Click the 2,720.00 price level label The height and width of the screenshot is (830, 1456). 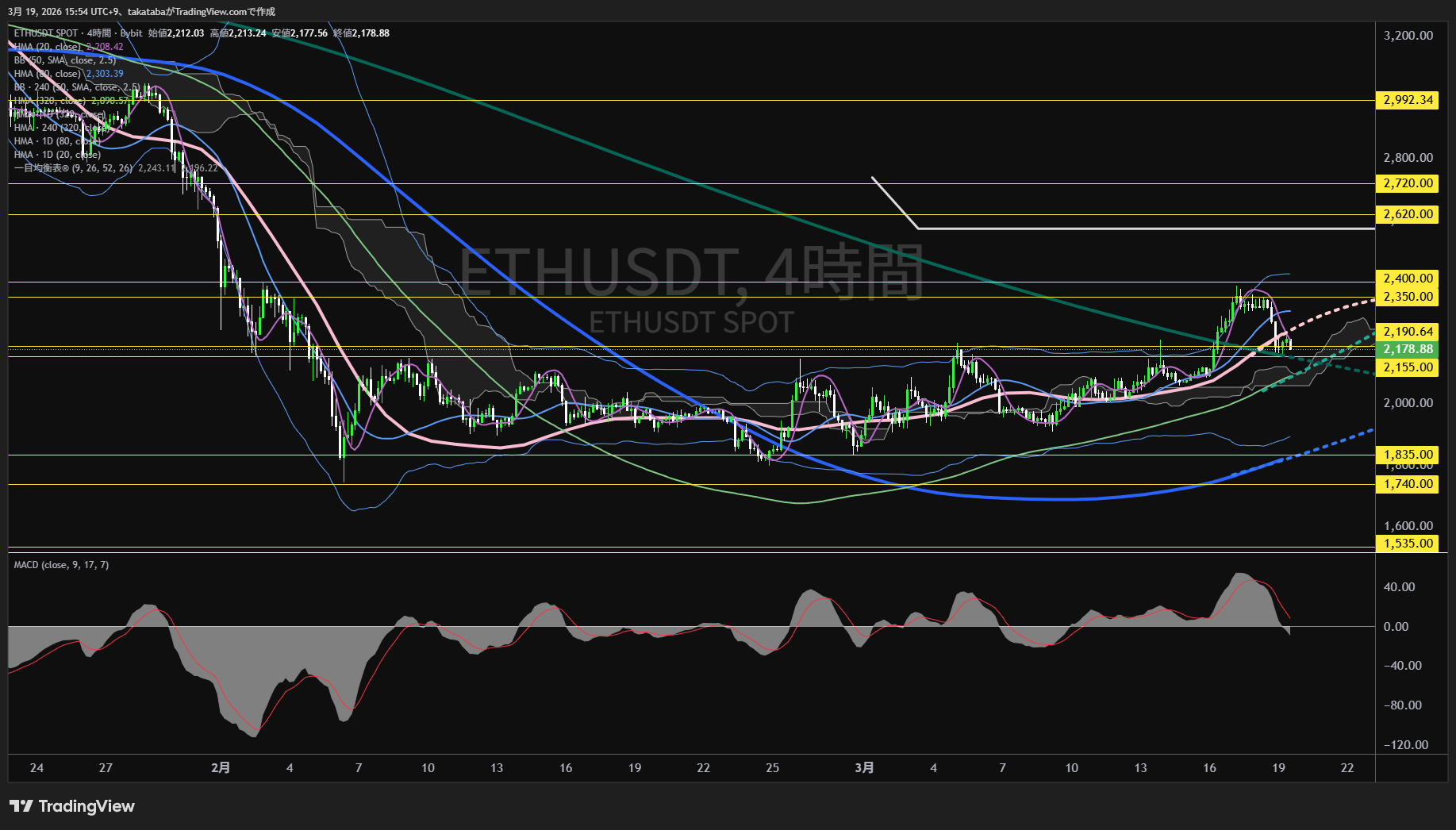[x=1408, y=183]
